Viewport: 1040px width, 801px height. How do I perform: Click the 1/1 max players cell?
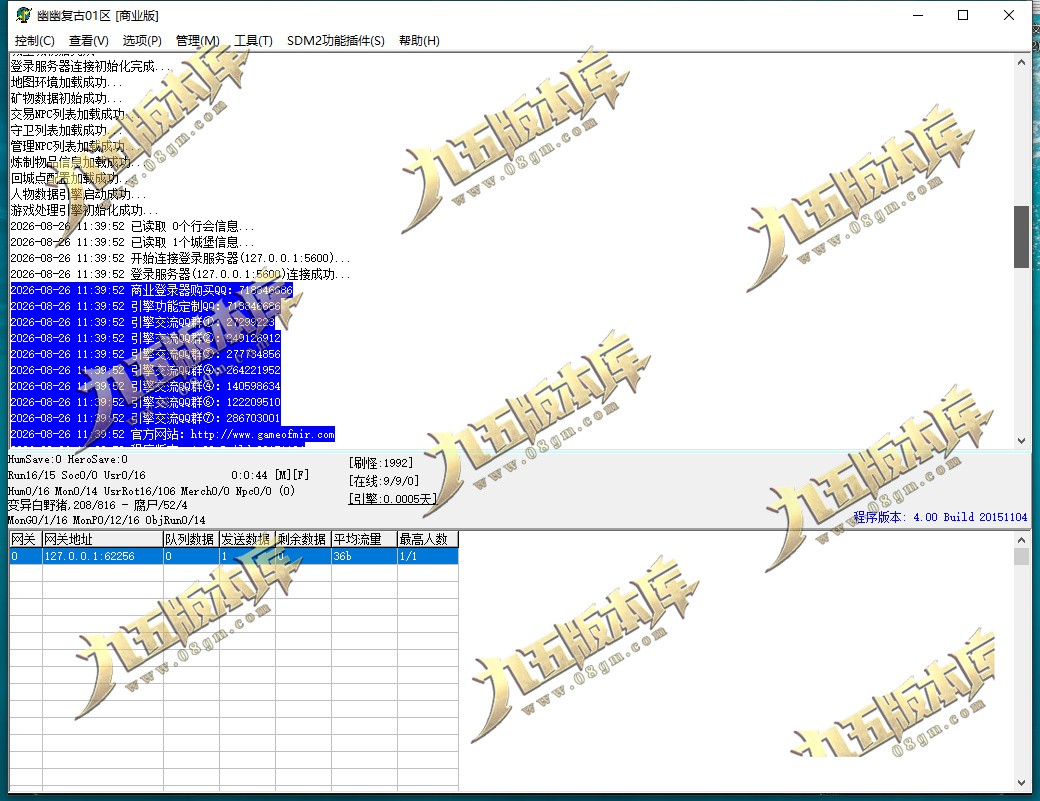pos(427,556)
